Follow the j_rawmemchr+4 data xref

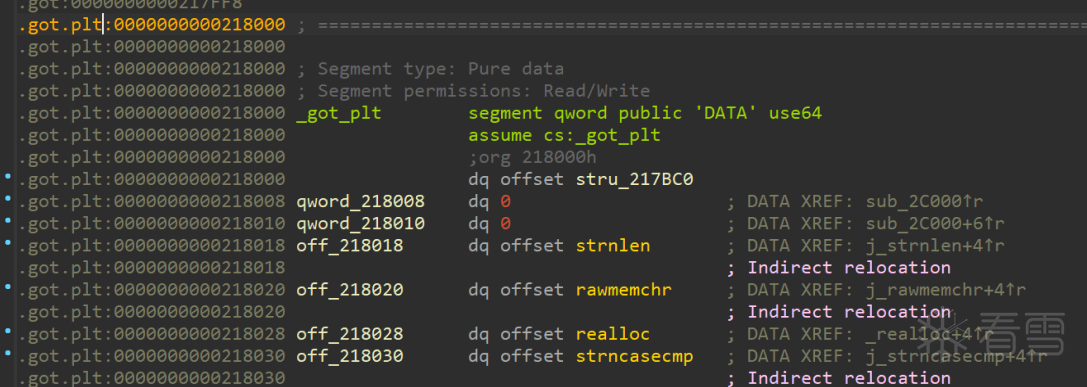[946, 290]
